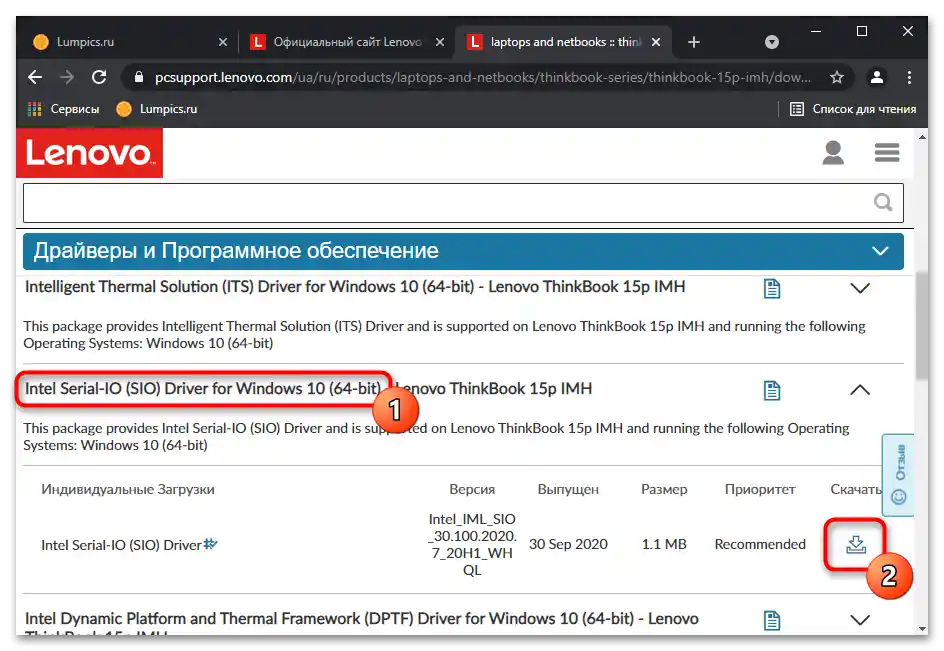944x651 pixels.
Task: Click the scrollbar up arrow
Action: click(922, 137)
